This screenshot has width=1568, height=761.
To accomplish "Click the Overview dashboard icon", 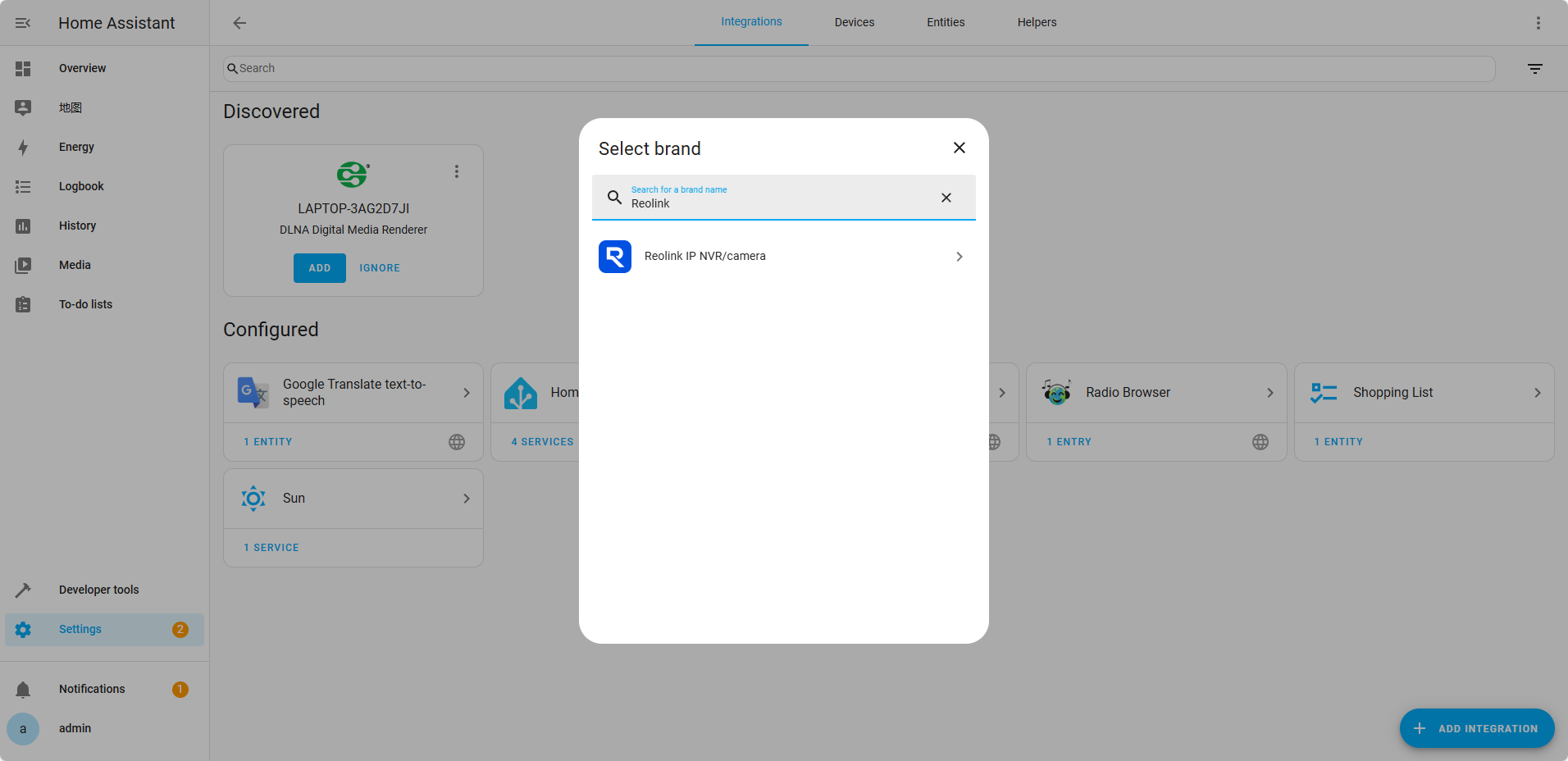I will [x=23, y=69].
